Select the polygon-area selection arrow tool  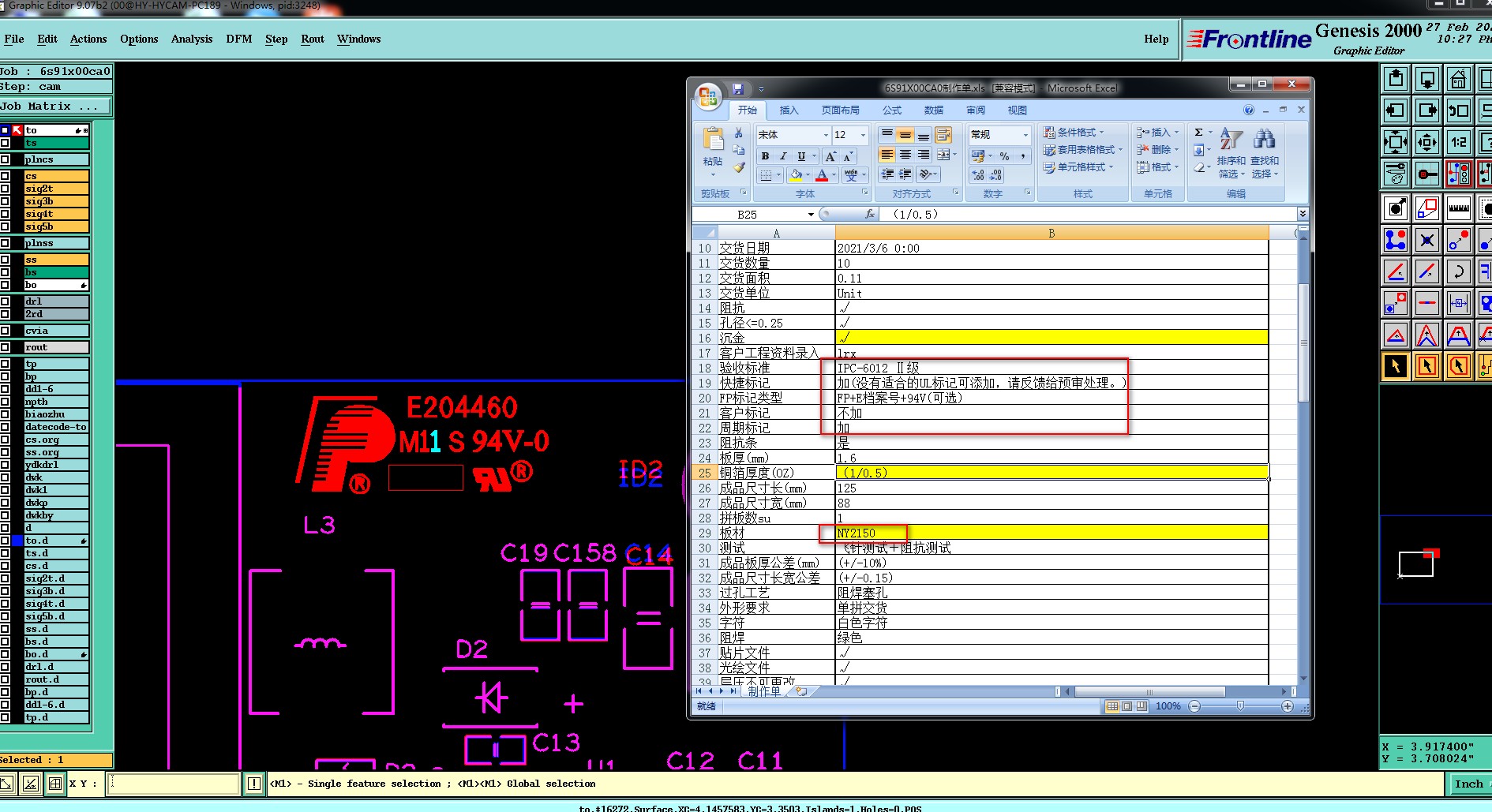tap(1458, 366)
